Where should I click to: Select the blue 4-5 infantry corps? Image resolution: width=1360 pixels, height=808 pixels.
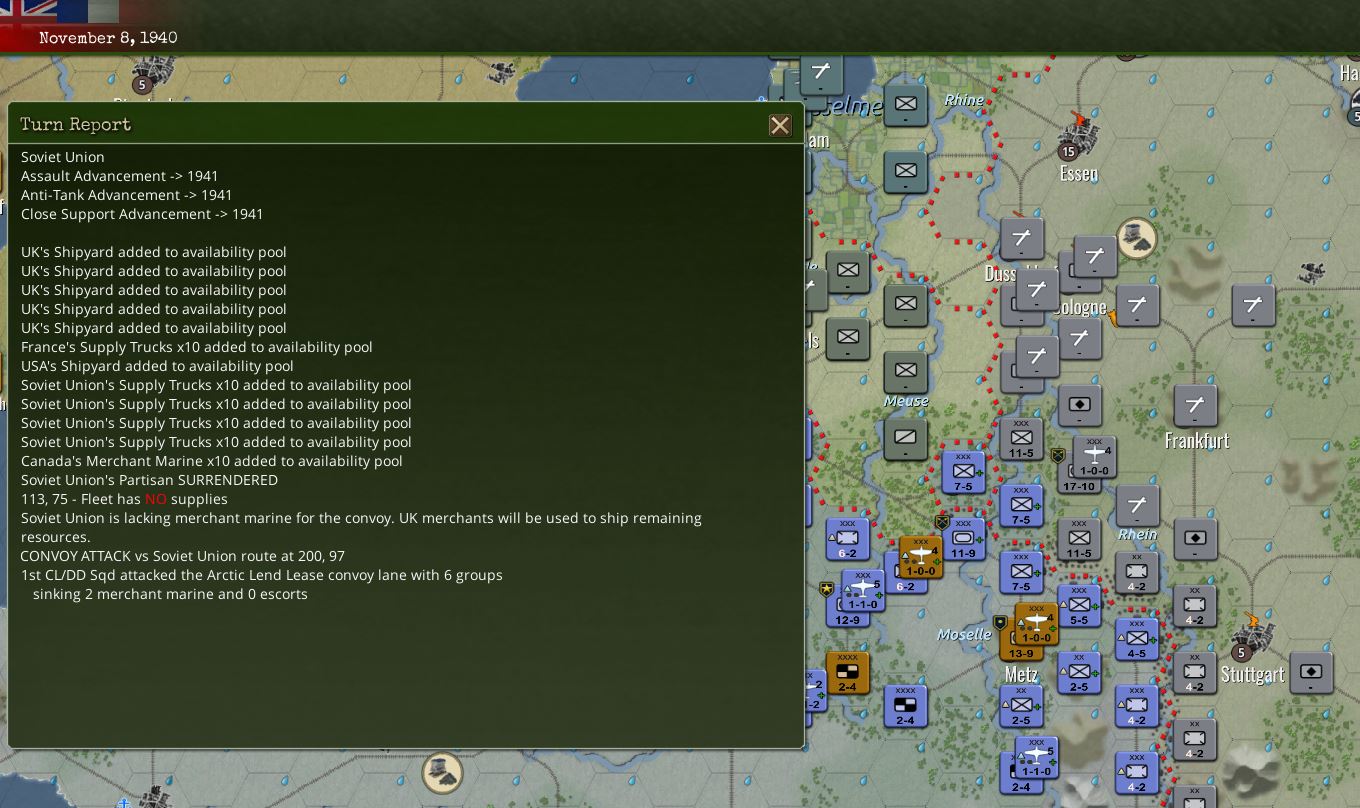point(1137,640)
